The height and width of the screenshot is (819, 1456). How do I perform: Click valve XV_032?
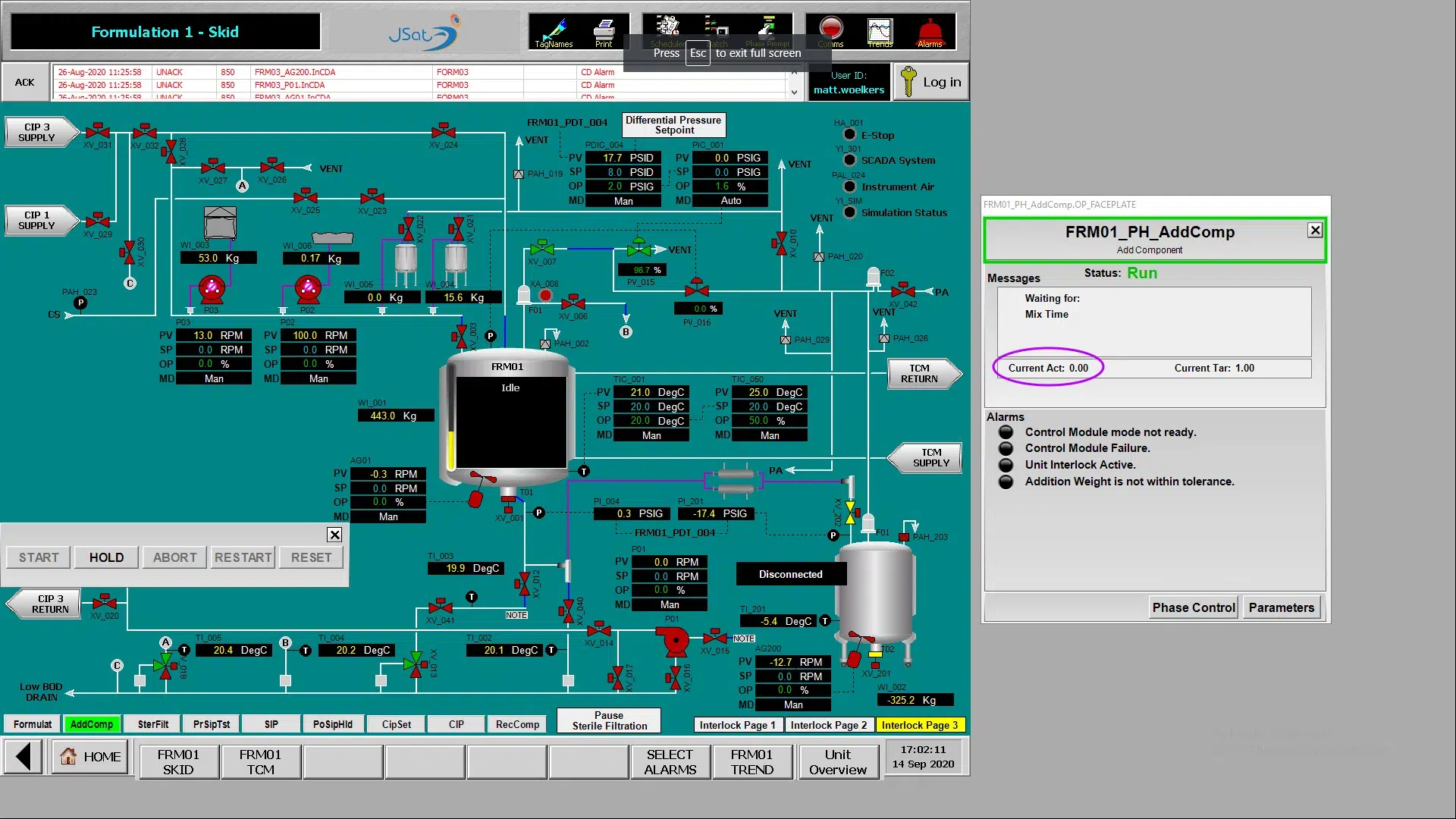point(144,131)
